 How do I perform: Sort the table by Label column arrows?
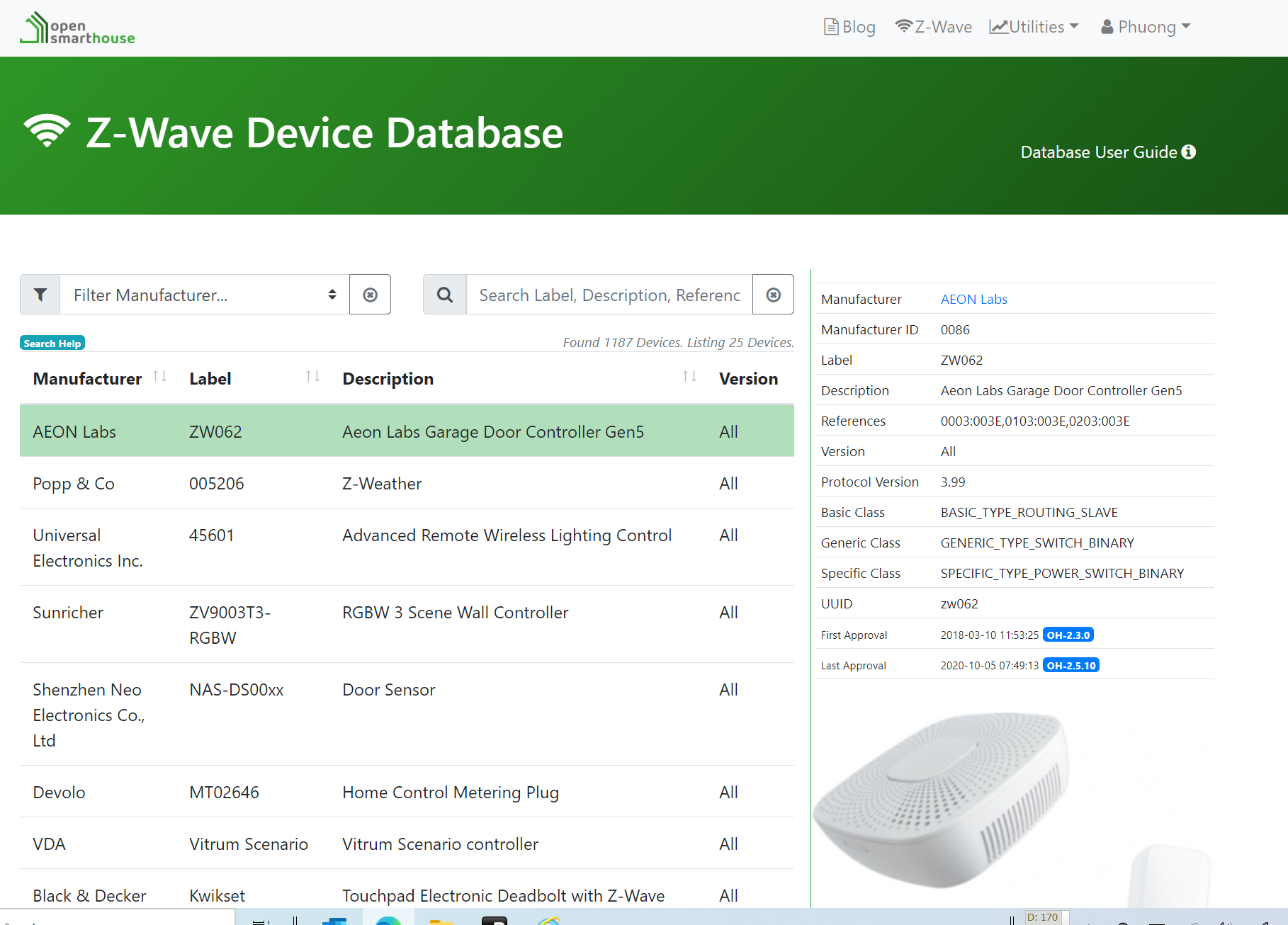click(x=312, y=377)
